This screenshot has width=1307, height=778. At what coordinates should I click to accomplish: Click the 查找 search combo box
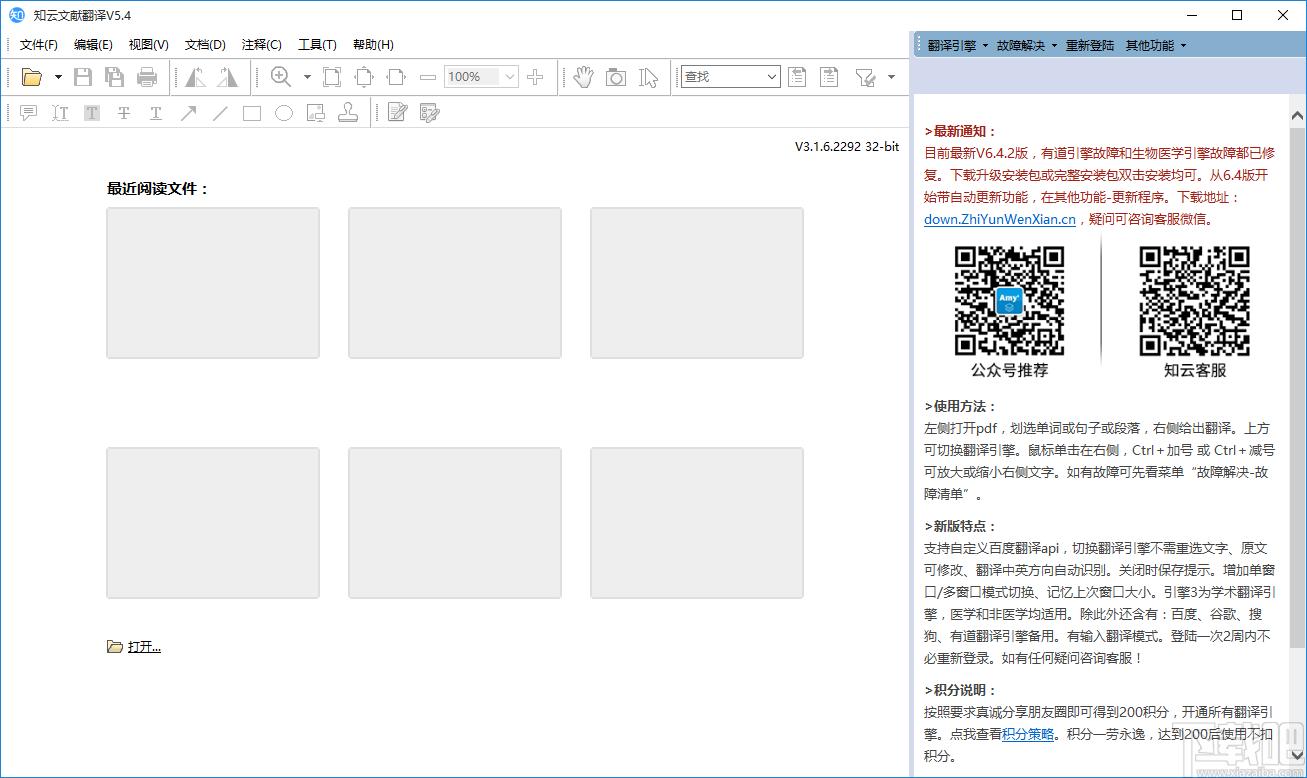click(x=729, y=77)
